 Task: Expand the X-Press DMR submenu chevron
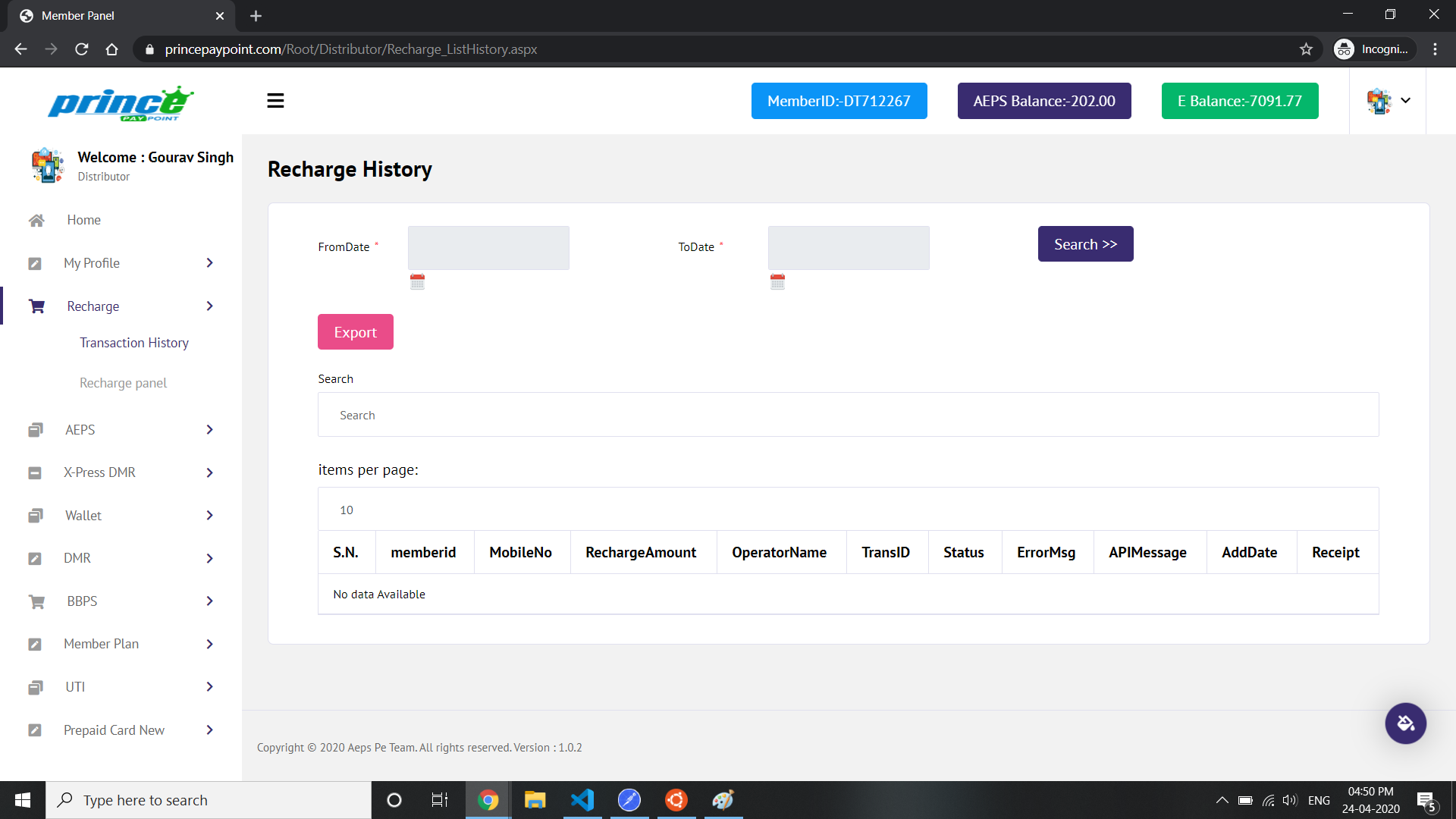click(210, 472)
